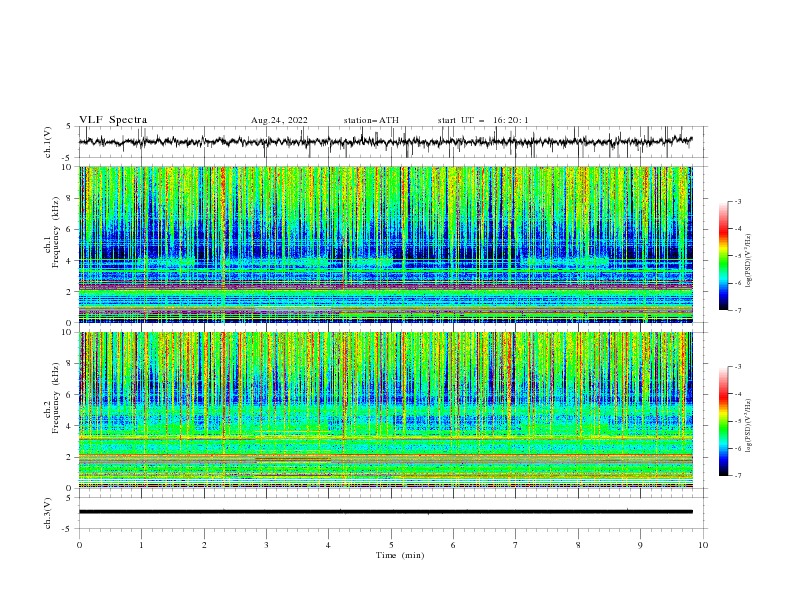Select the "start UT = 16:20:1" text

coord(483,120)
